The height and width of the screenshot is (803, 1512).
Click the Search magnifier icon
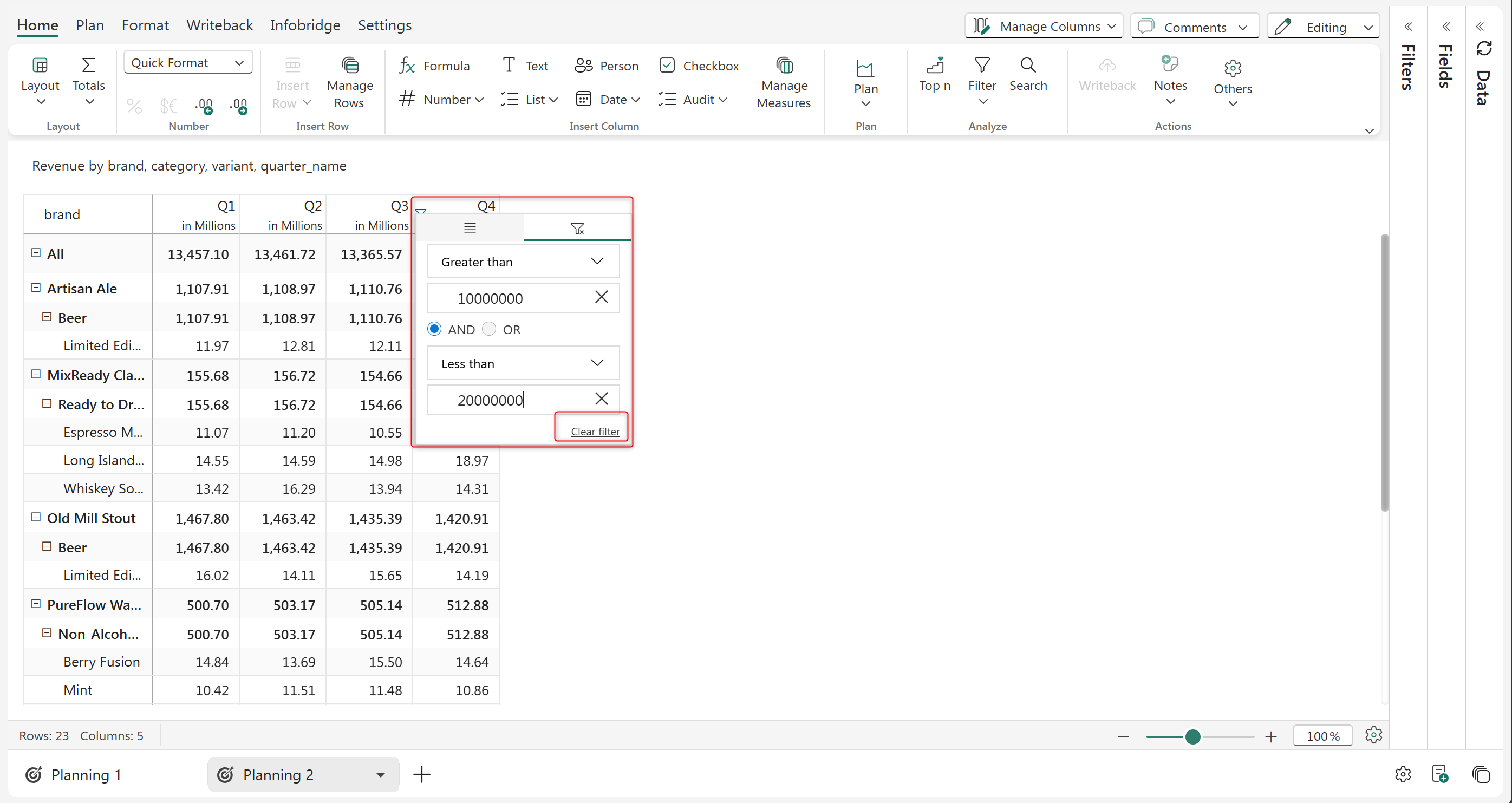tap(1028, 65)
